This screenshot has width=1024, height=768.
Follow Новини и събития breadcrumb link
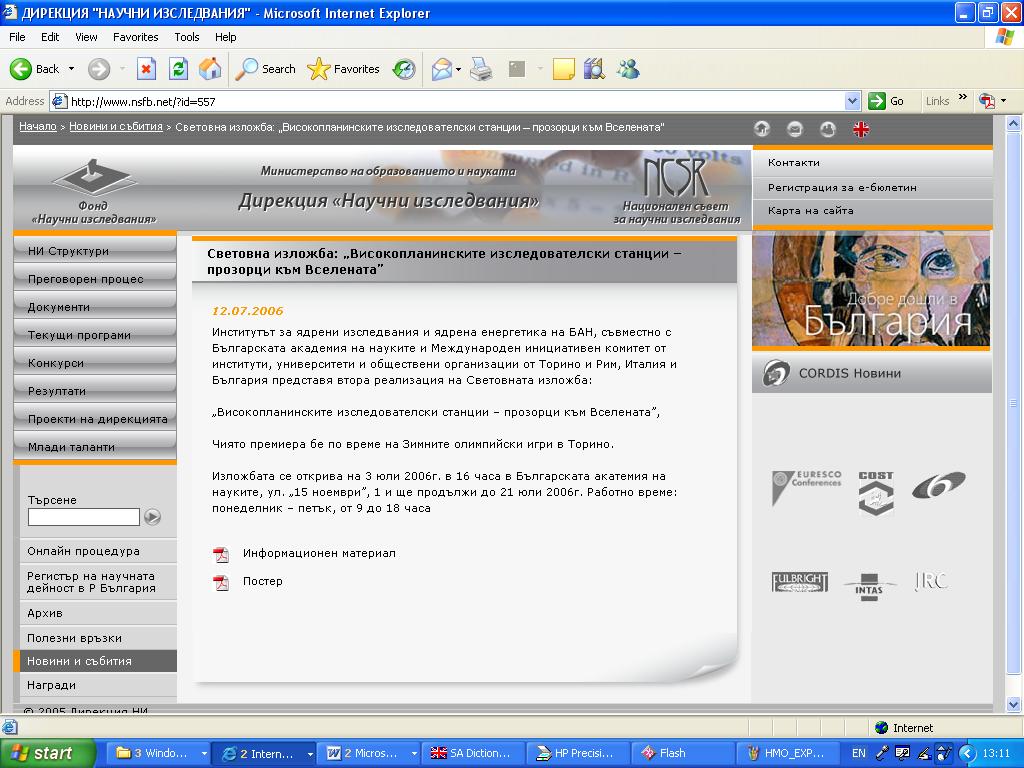pyautogui.click(x=116, y=127)
